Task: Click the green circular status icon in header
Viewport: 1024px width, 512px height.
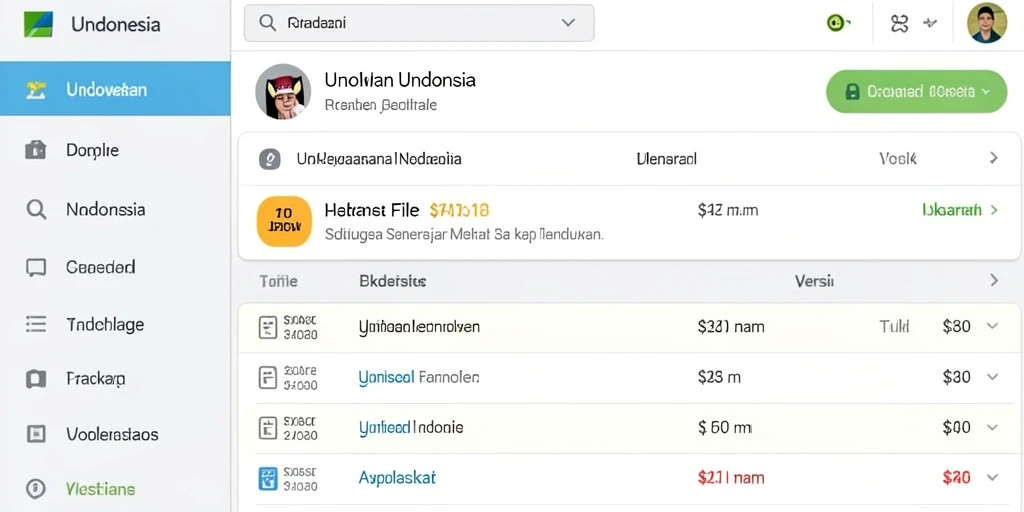Action: click(836, 24)
